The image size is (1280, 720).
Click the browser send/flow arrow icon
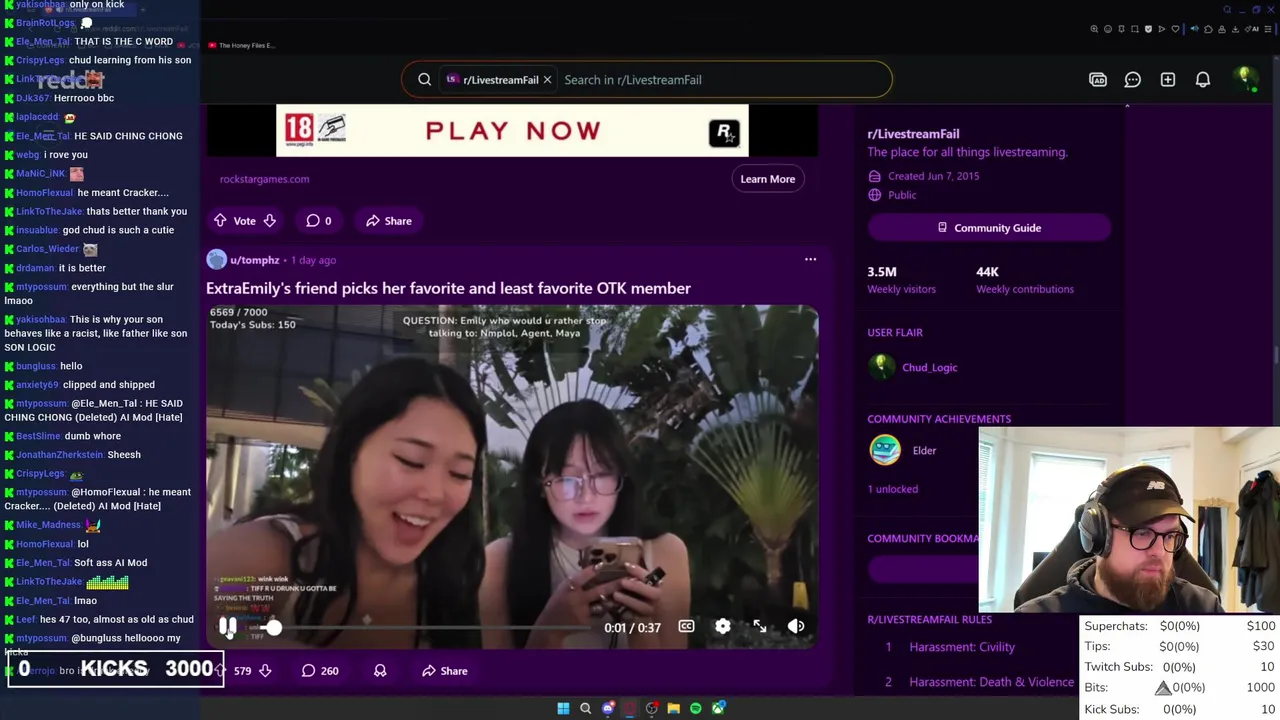(x=1162, y=29)
